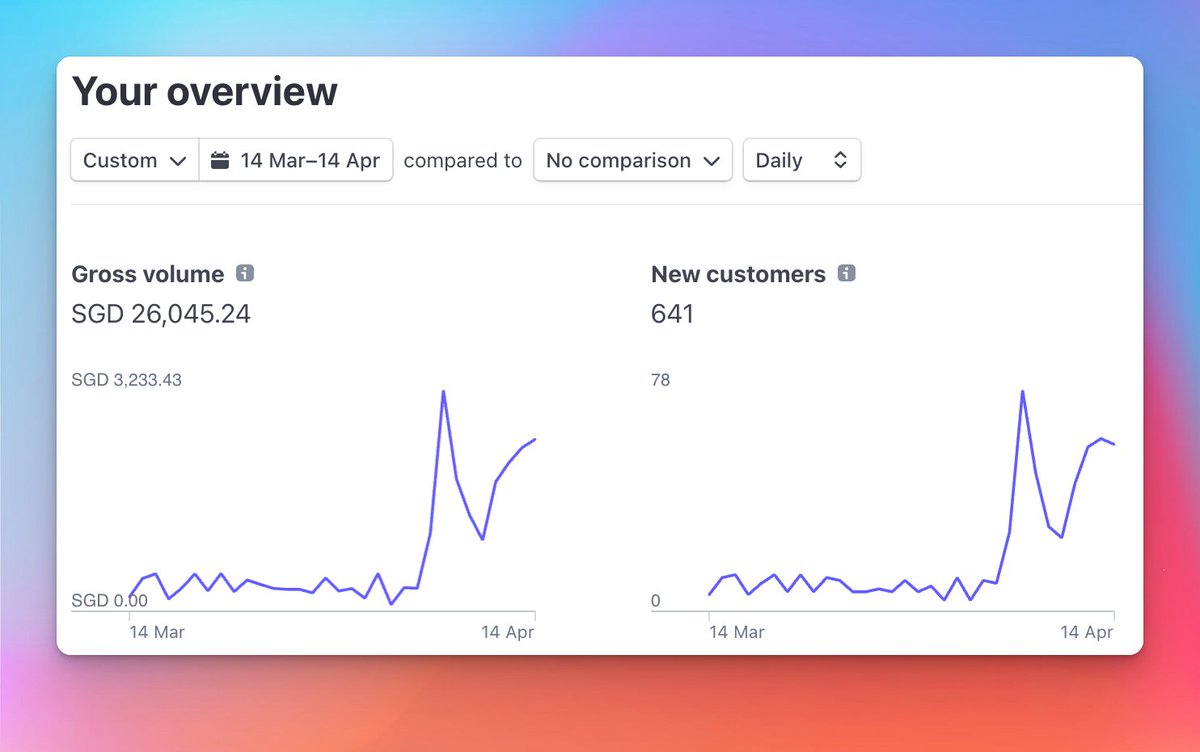Viewport: 1200px width, 752px height.
Task: Open the Custom date preset dropdown
Action: 133,160
